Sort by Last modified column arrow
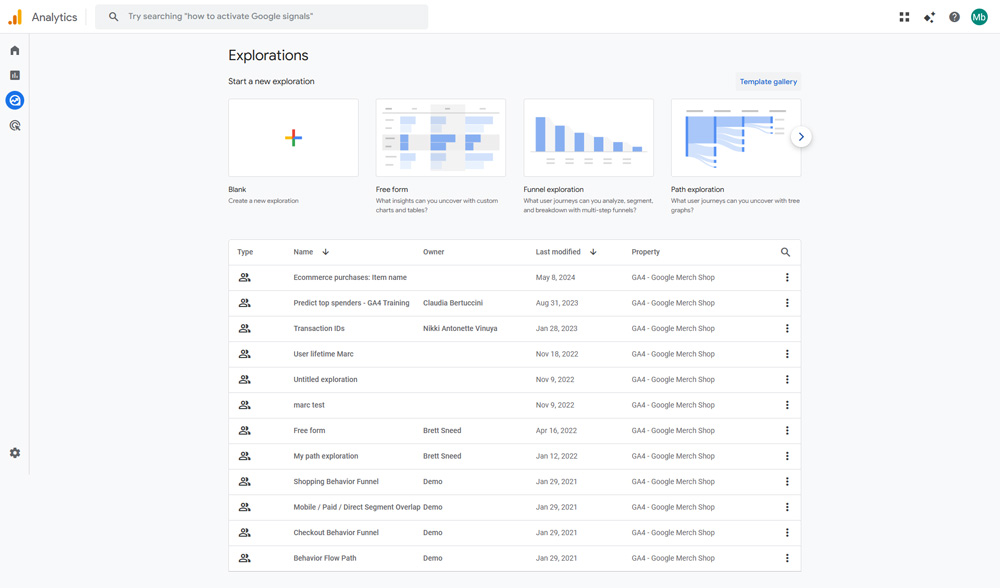The height and width of the screenshot is (588, 1000). click(593, 252)
